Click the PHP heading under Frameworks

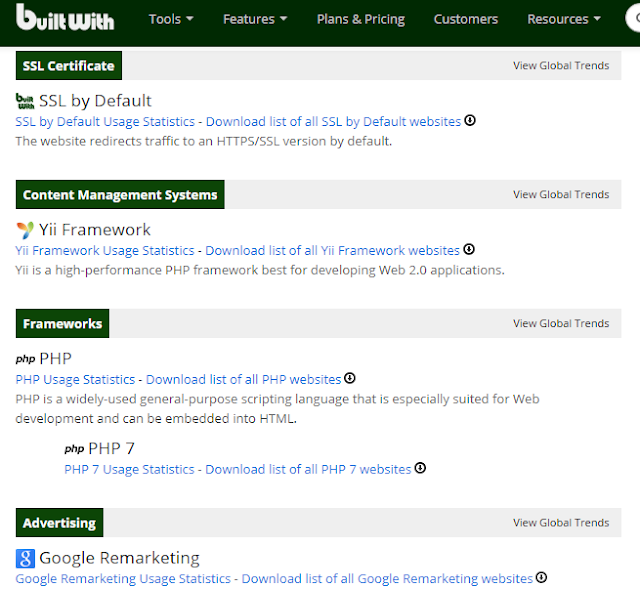pyautogui.click(x=56, y=359)
